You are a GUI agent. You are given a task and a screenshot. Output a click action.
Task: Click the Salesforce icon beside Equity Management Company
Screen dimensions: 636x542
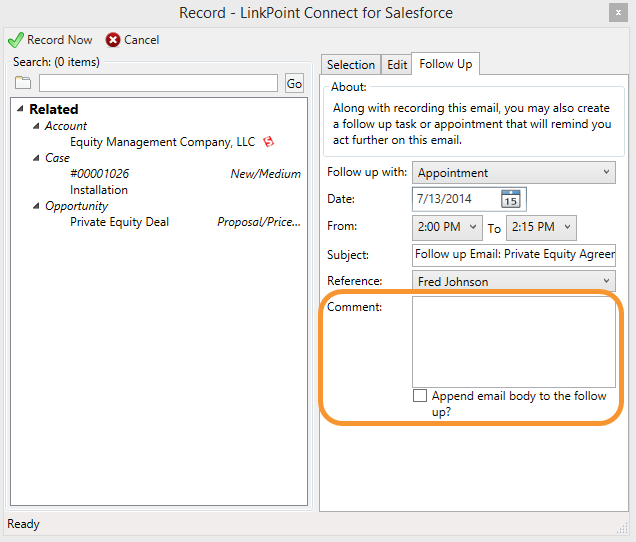[x=268, y=142]
